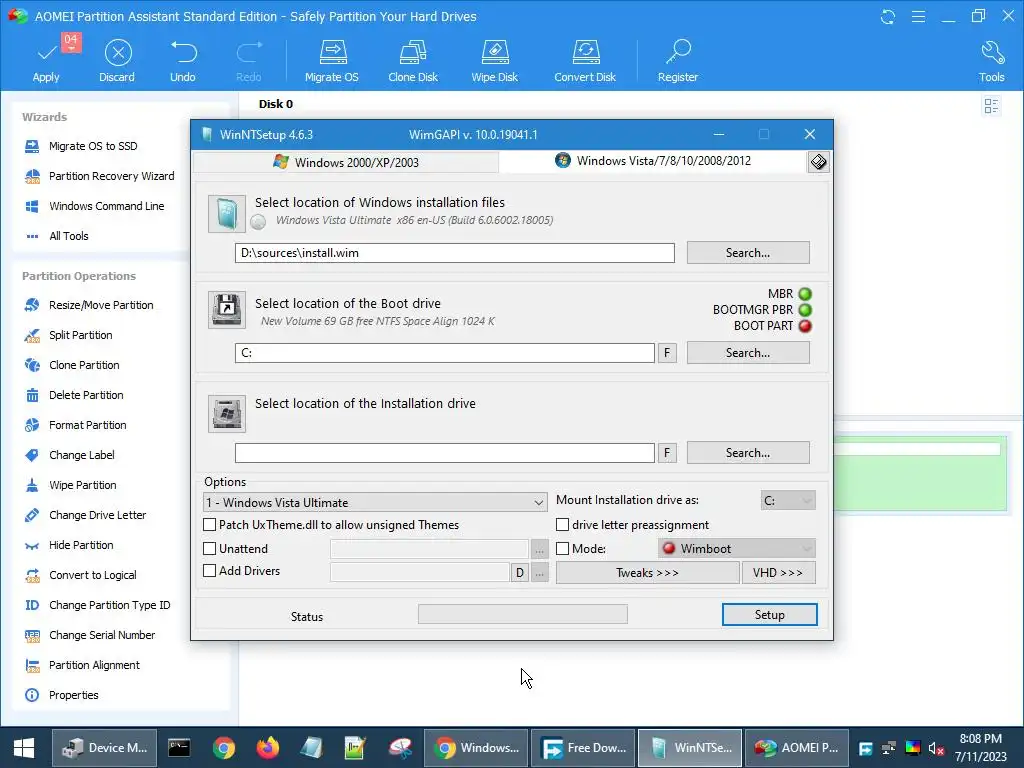The height and width of the screenshot is (768, 1024).
Task: Enable Unattend checkbox
Action: [210, 549]
